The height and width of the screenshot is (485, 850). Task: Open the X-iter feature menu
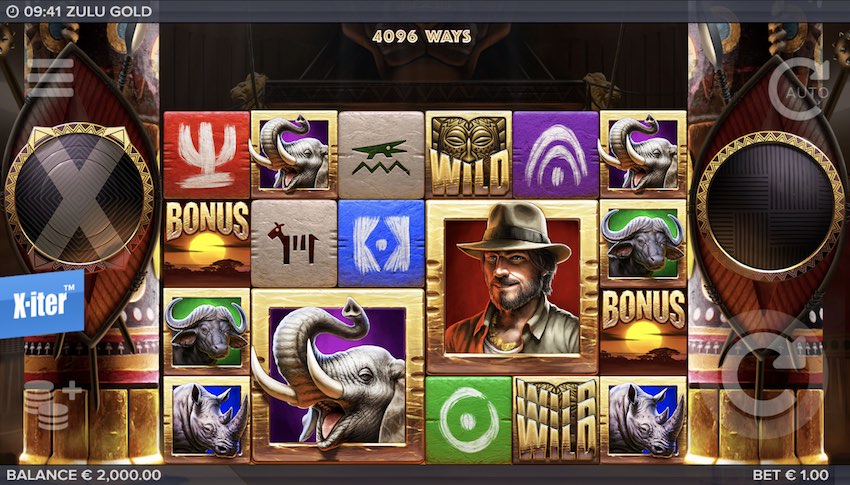click(42, 303)
